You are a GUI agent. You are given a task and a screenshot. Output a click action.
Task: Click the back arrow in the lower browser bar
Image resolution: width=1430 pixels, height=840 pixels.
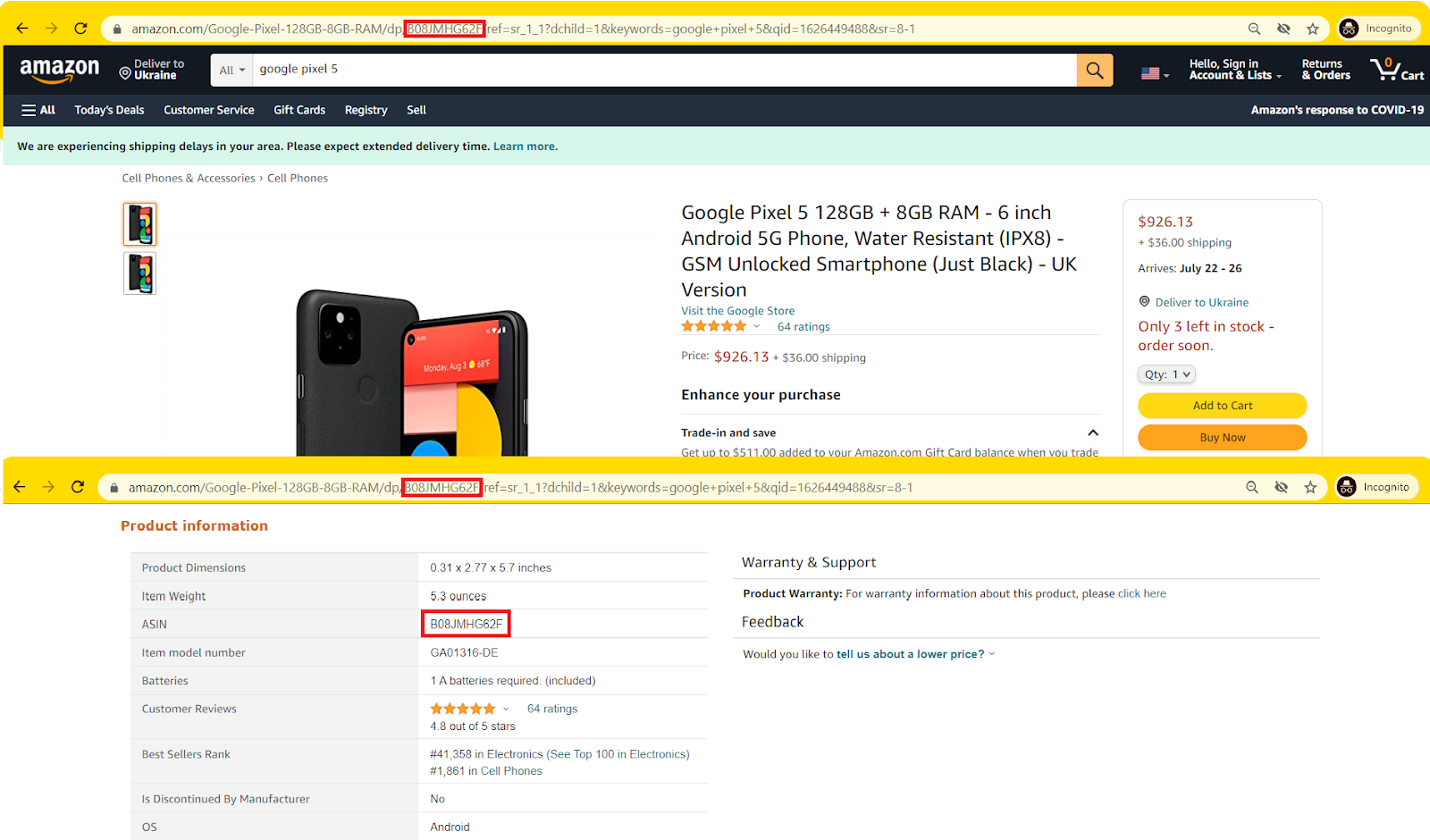(20, 487)
